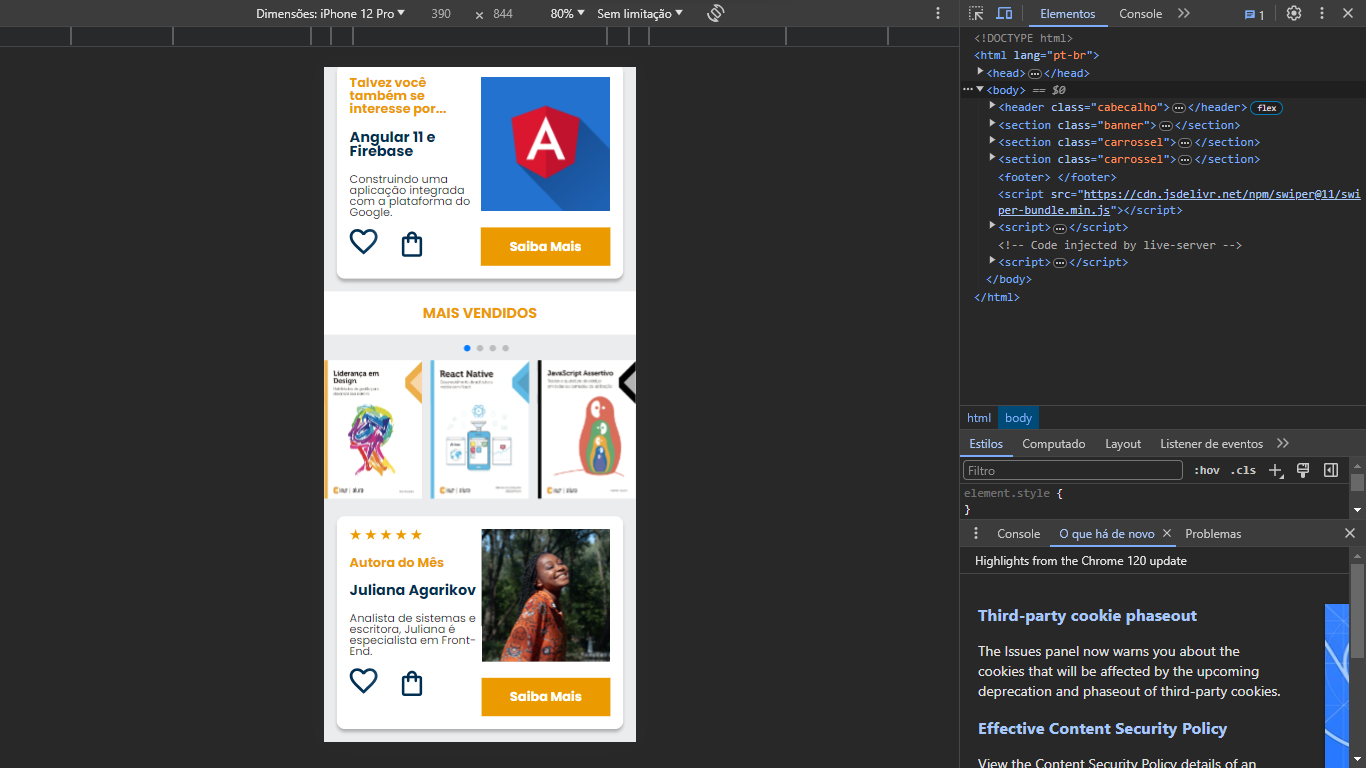
Task: Show more DevTools panels beside the Console tab
Action: click(1184, 14)
